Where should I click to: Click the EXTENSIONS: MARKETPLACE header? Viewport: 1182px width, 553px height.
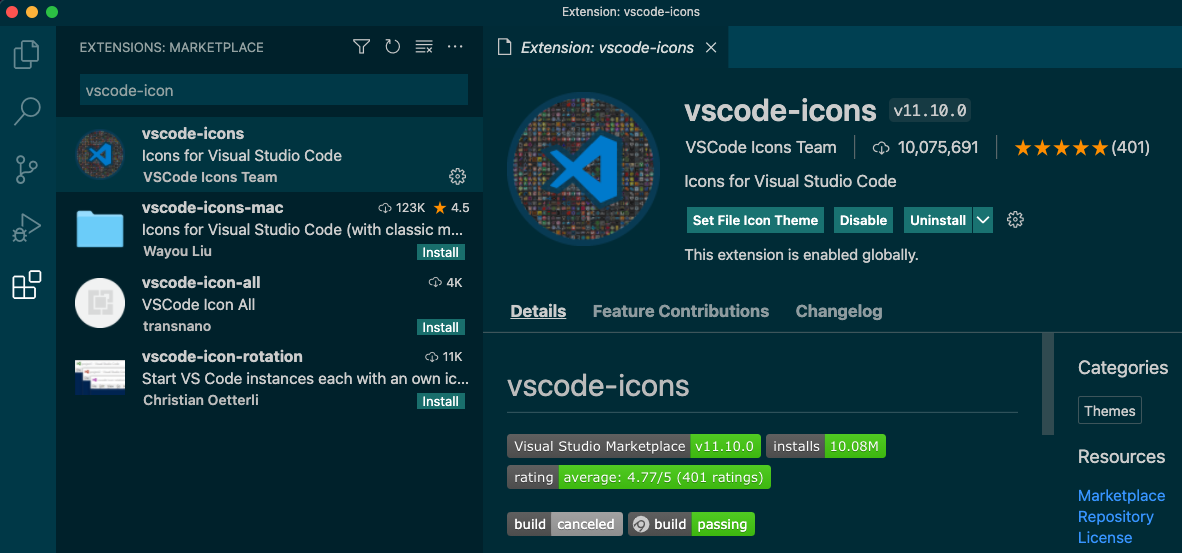[172, 47]
